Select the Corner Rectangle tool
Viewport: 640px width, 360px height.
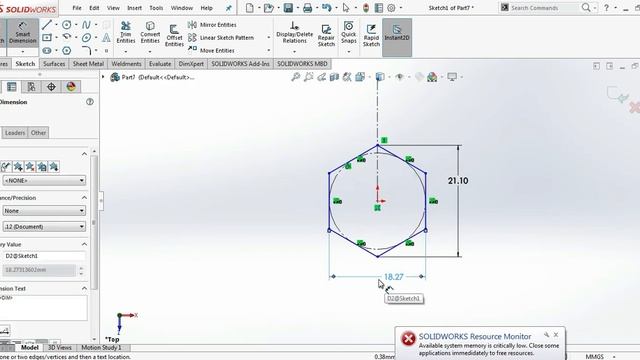point(47,38)
